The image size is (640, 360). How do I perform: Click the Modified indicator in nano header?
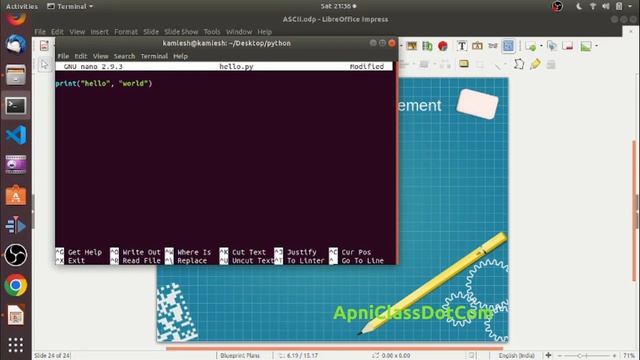[367, 66]
